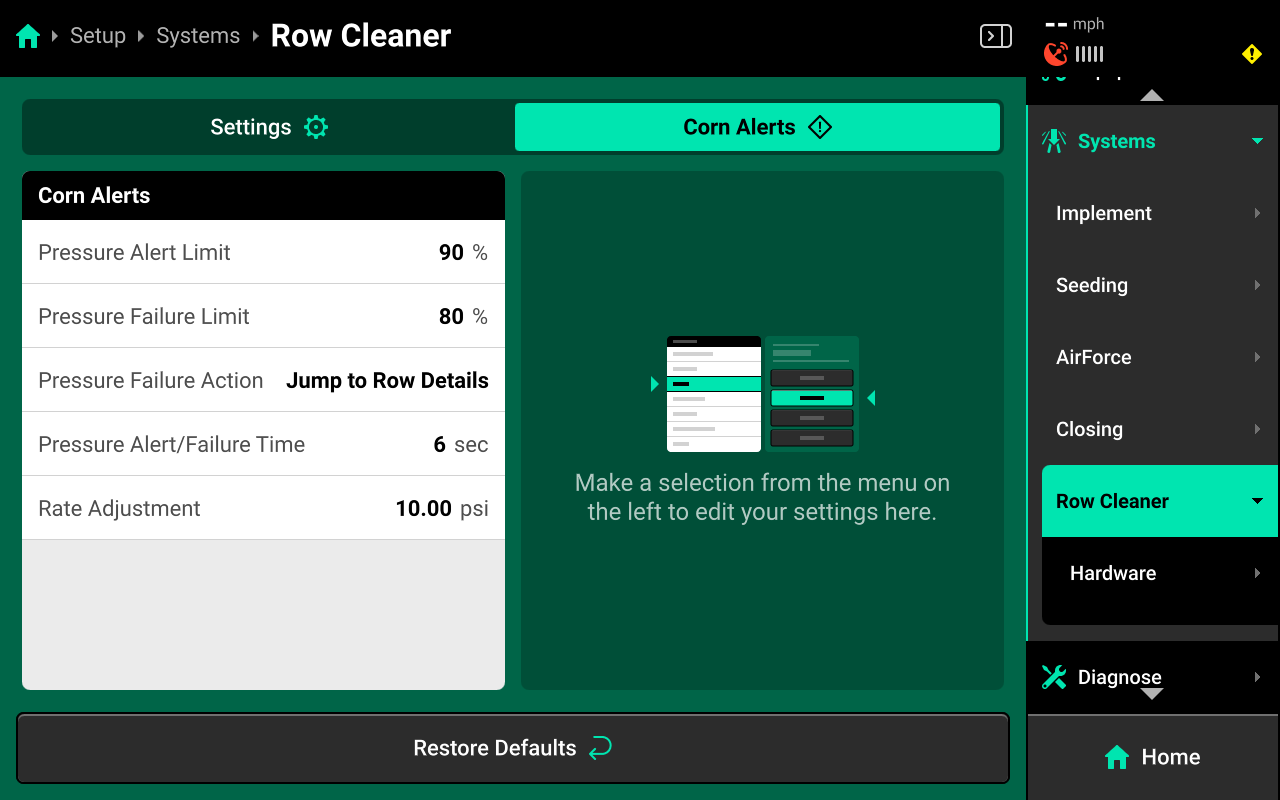This screenshot has width=1280, height=800.
Task: Toggle the side panel collapse icon
Action: 995,37
